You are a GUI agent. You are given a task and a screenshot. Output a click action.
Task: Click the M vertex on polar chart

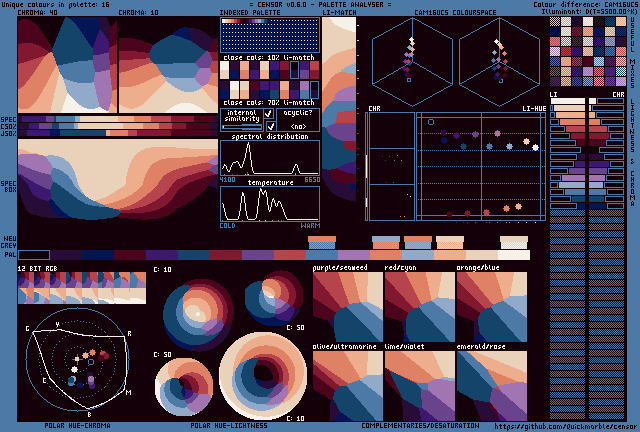click(x=128, y=392)
